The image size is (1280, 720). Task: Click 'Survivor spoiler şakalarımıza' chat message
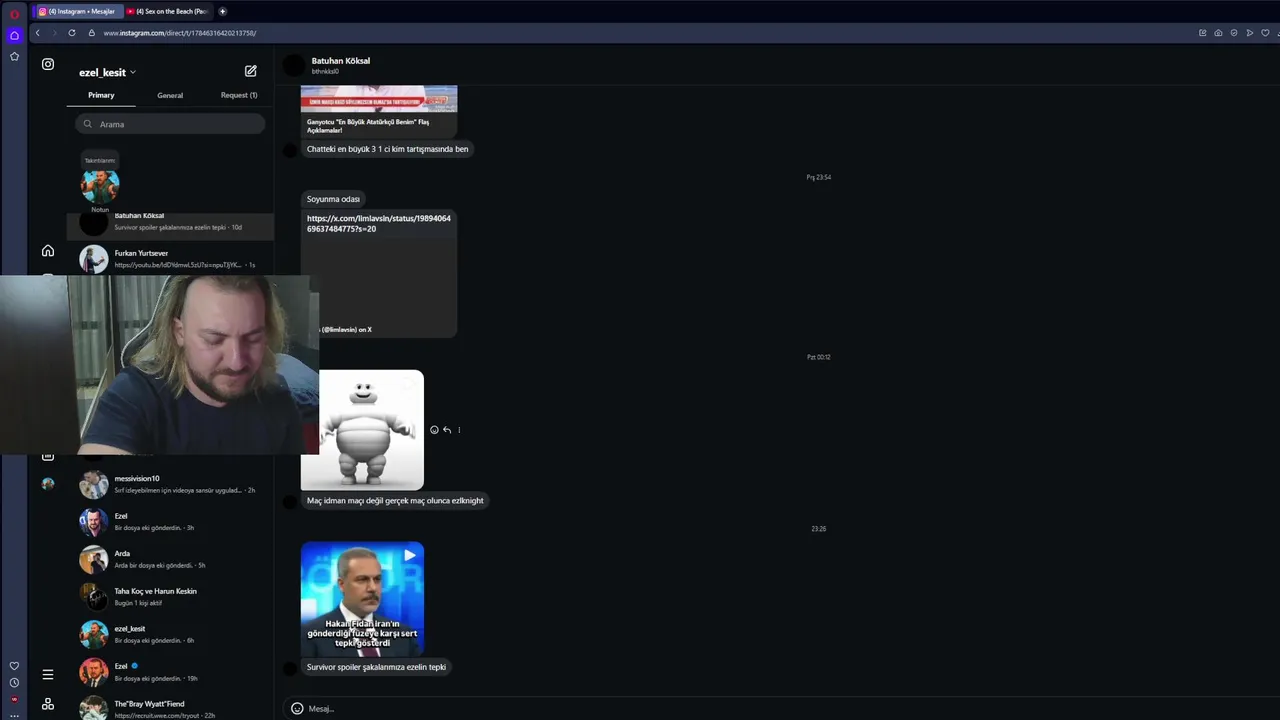coord(376,667)
